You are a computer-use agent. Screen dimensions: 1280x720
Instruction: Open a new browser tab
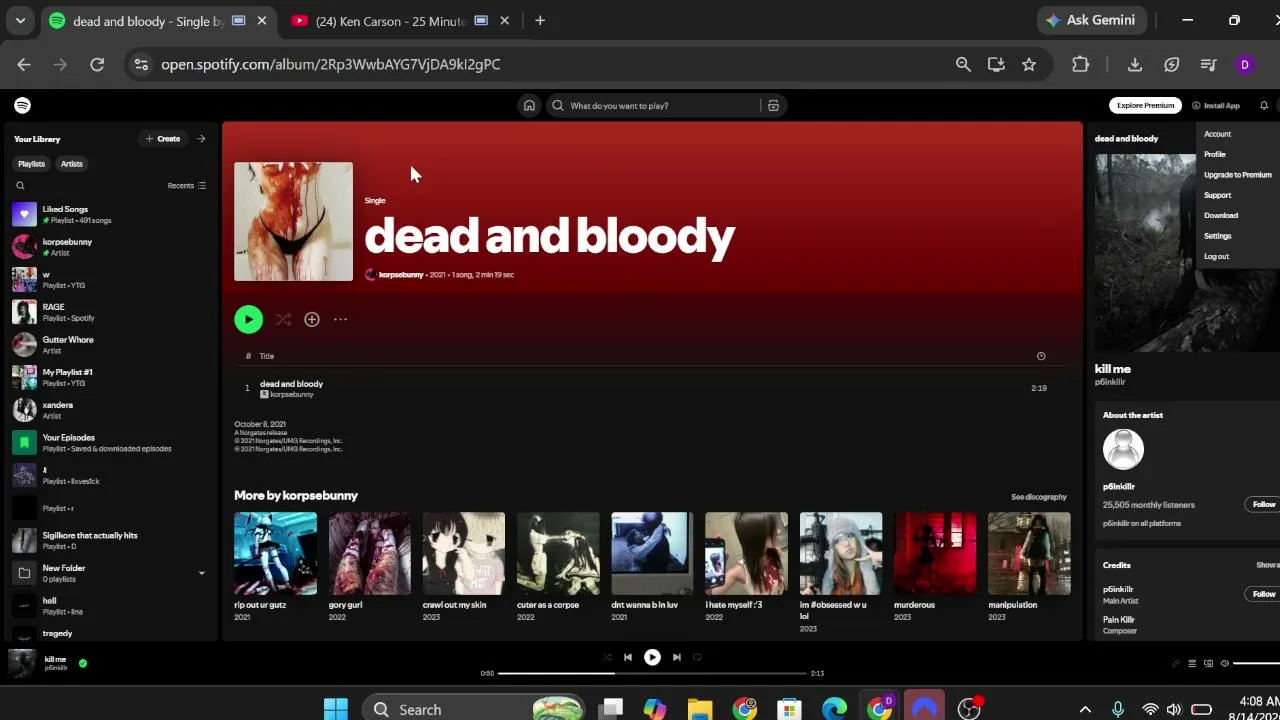(540, 21)
